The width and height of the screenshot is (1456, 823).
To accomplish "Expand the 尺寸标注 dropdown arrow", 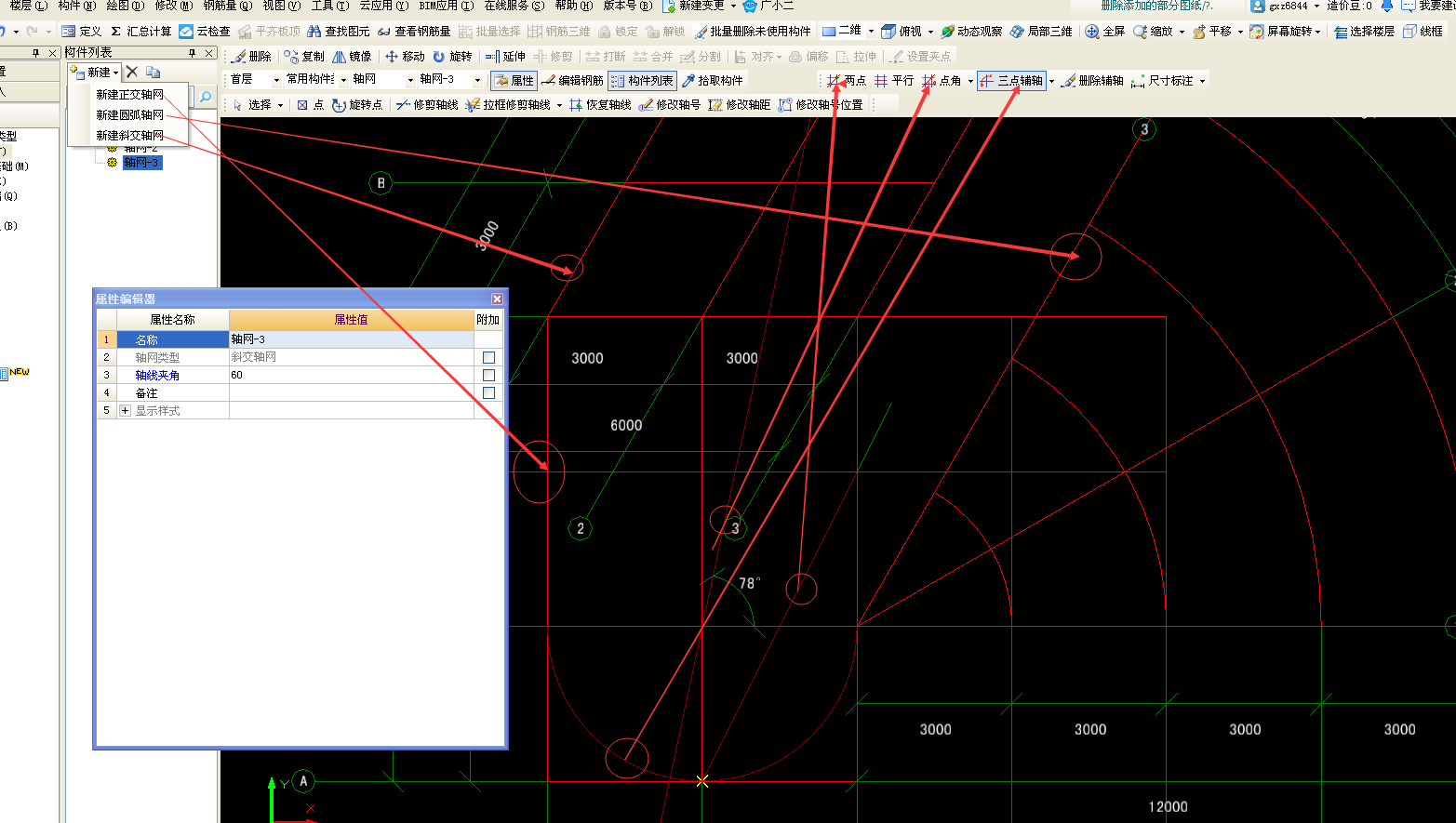I will 1202,81.
